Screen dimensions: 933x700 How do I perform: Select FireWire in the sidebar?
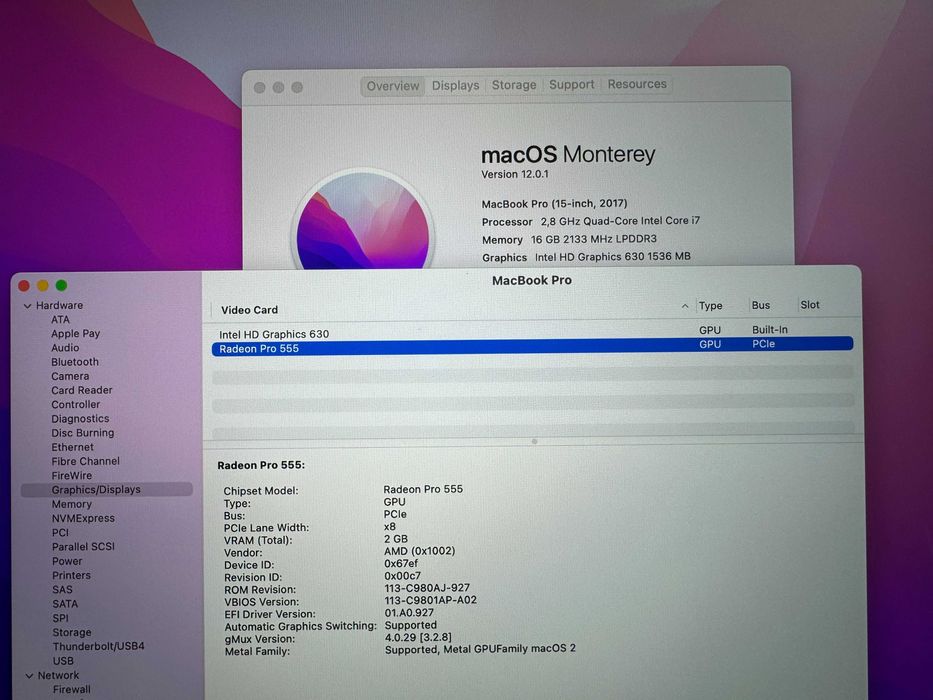coord(72,476)
